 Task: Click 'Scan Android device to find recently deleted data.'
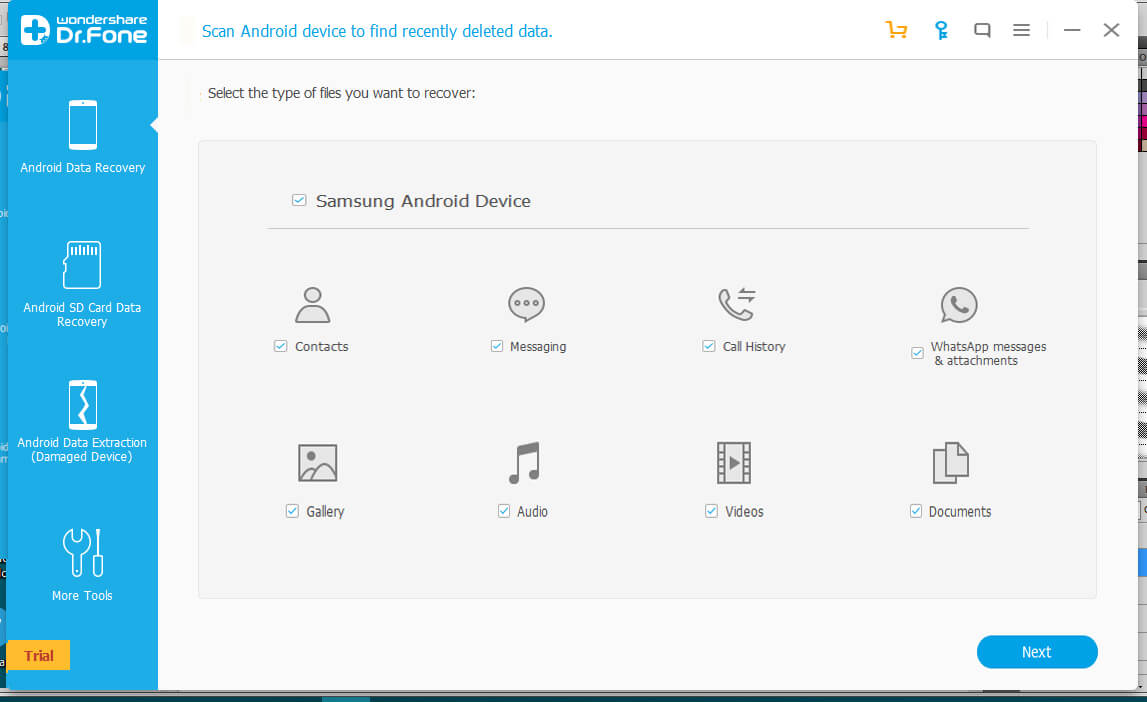tap(377, 31)
